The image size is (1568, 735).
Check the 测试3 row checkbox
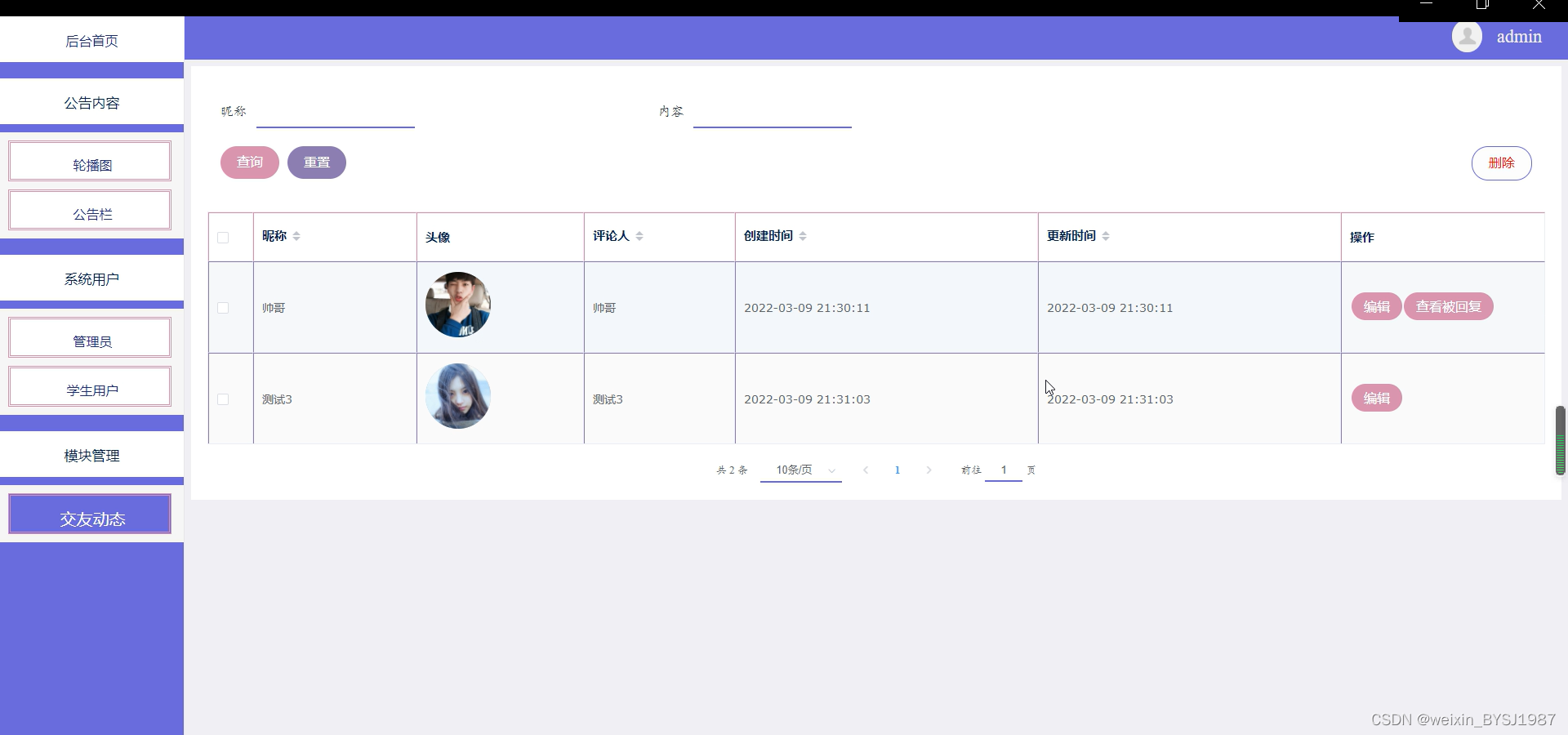coord(223,399)
